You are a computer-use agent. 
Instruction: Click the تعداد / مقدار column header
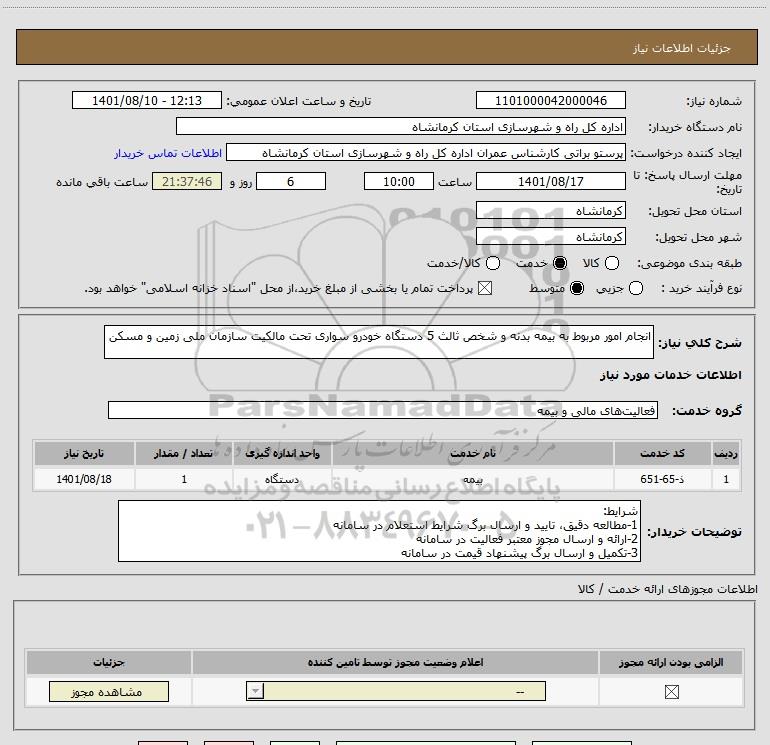click(184, 453)
